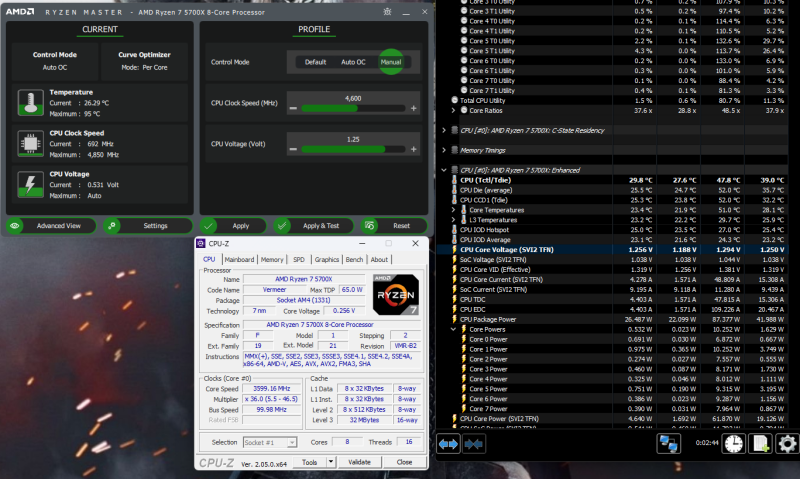
Task: Collapse the AMD Ryzen 7 5700X Enhanced section
Action: pyautogui.click(x=444, y=170)
